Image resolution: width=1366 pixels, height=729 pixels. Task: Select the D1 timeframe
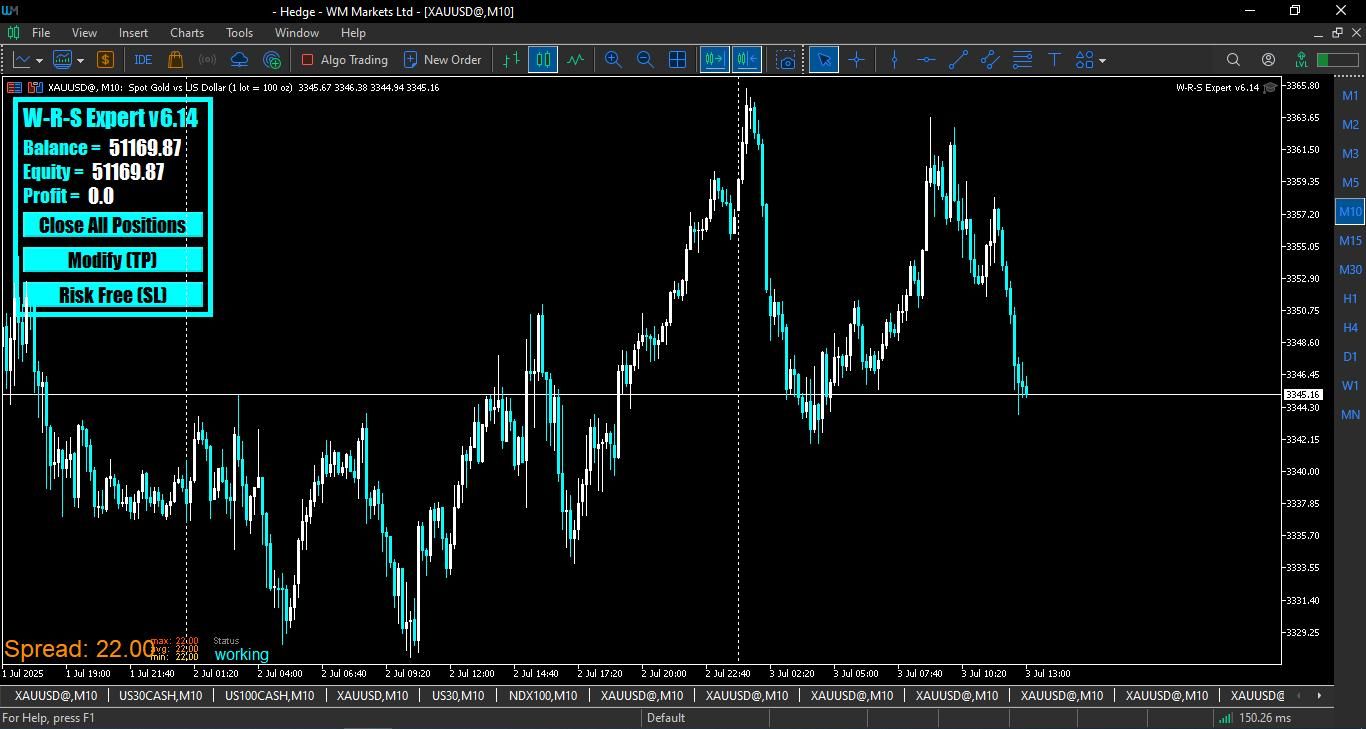(x=1350, y=356)
